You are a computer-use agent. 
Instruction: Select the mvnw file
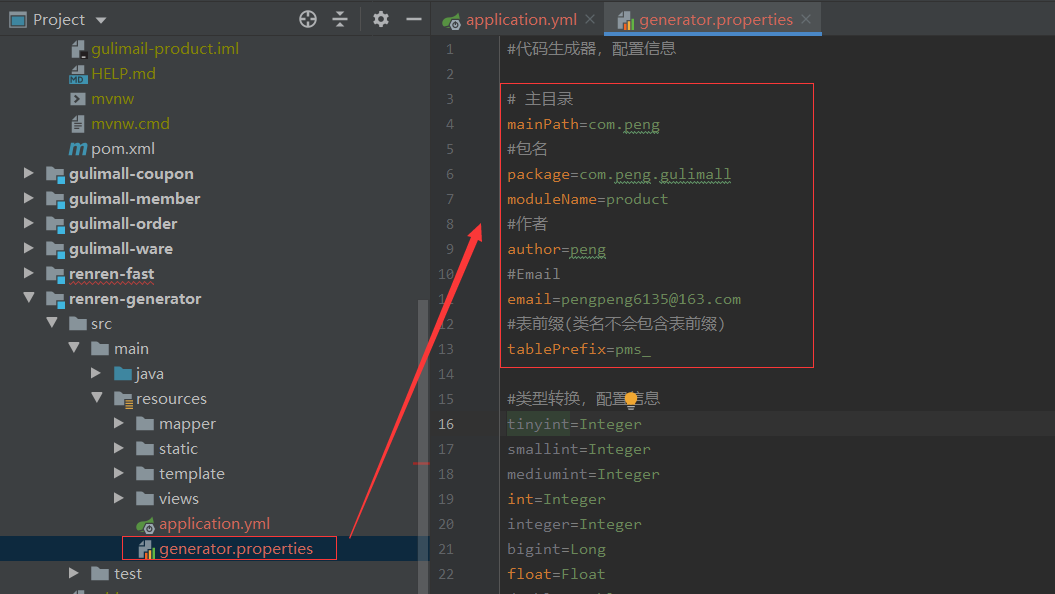[112, 99]
